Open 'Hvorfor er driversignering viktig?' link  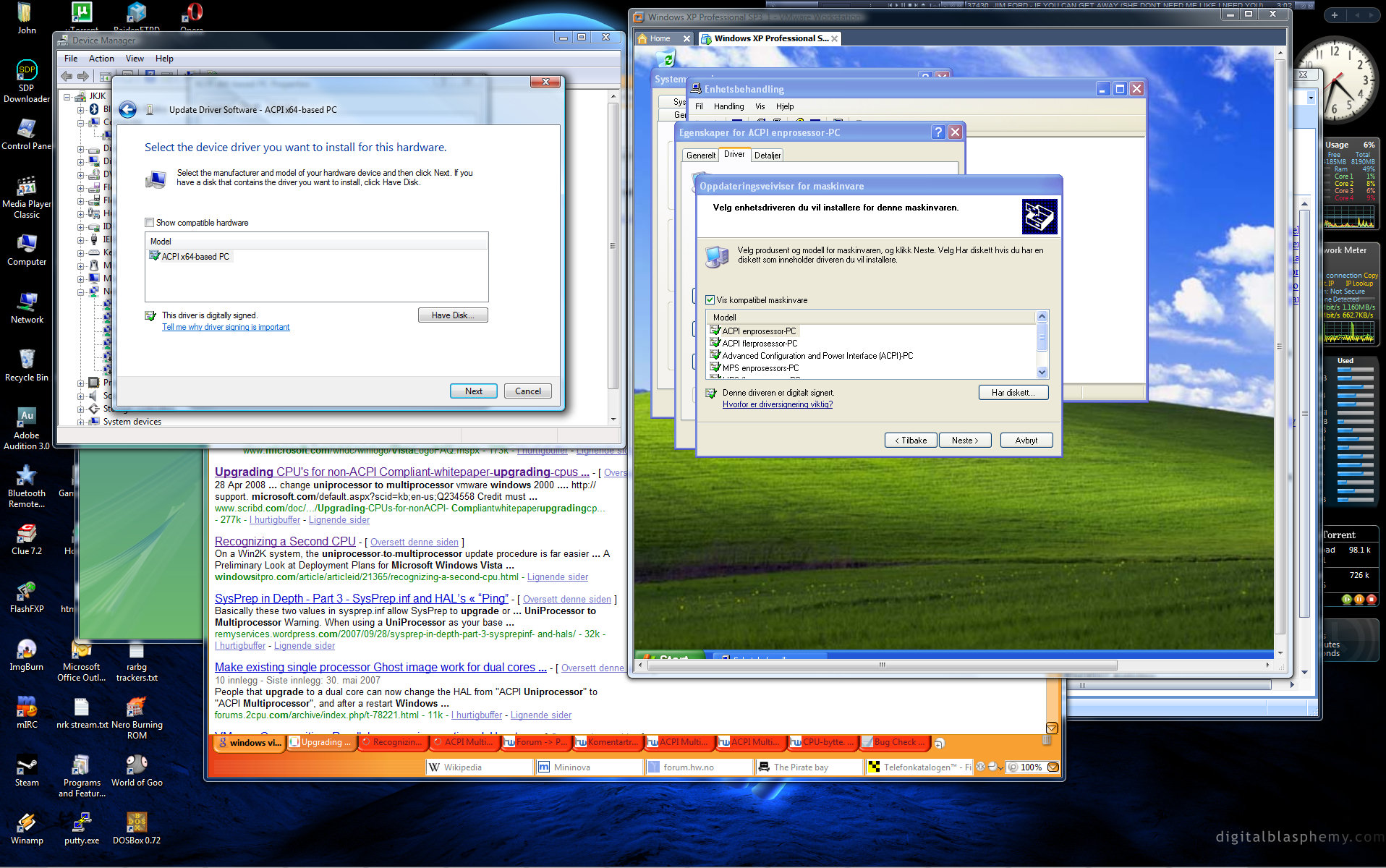[778, 405]
